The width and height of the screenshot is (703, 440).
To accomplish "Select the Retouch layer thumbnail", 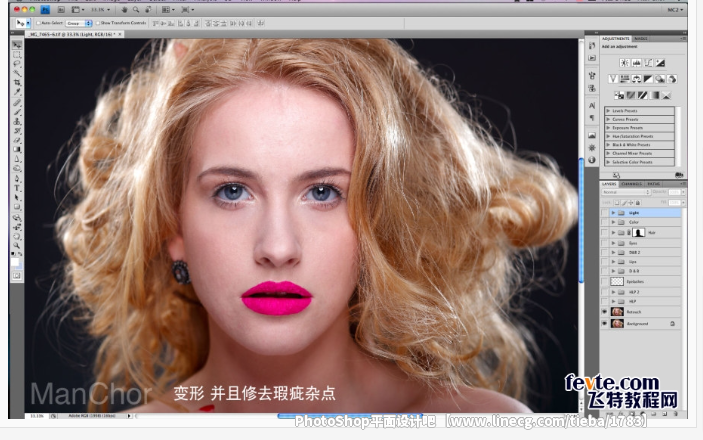I will 617,312.
